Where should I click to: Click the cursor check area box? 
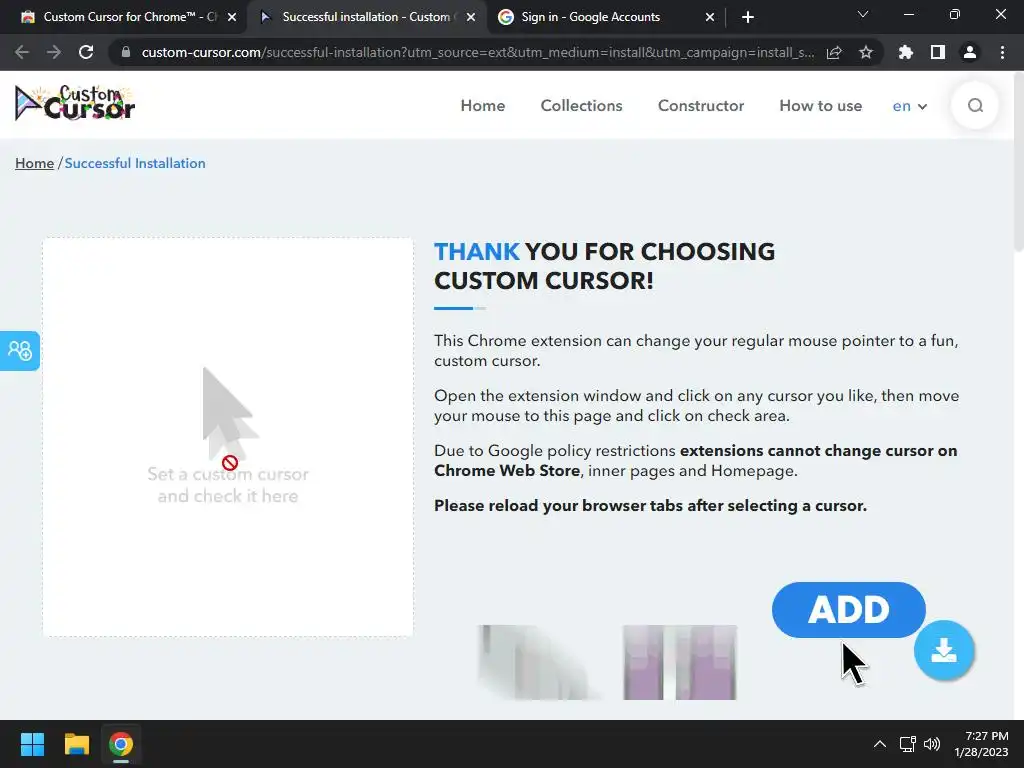pyautogui.click(x=228, y=437)
